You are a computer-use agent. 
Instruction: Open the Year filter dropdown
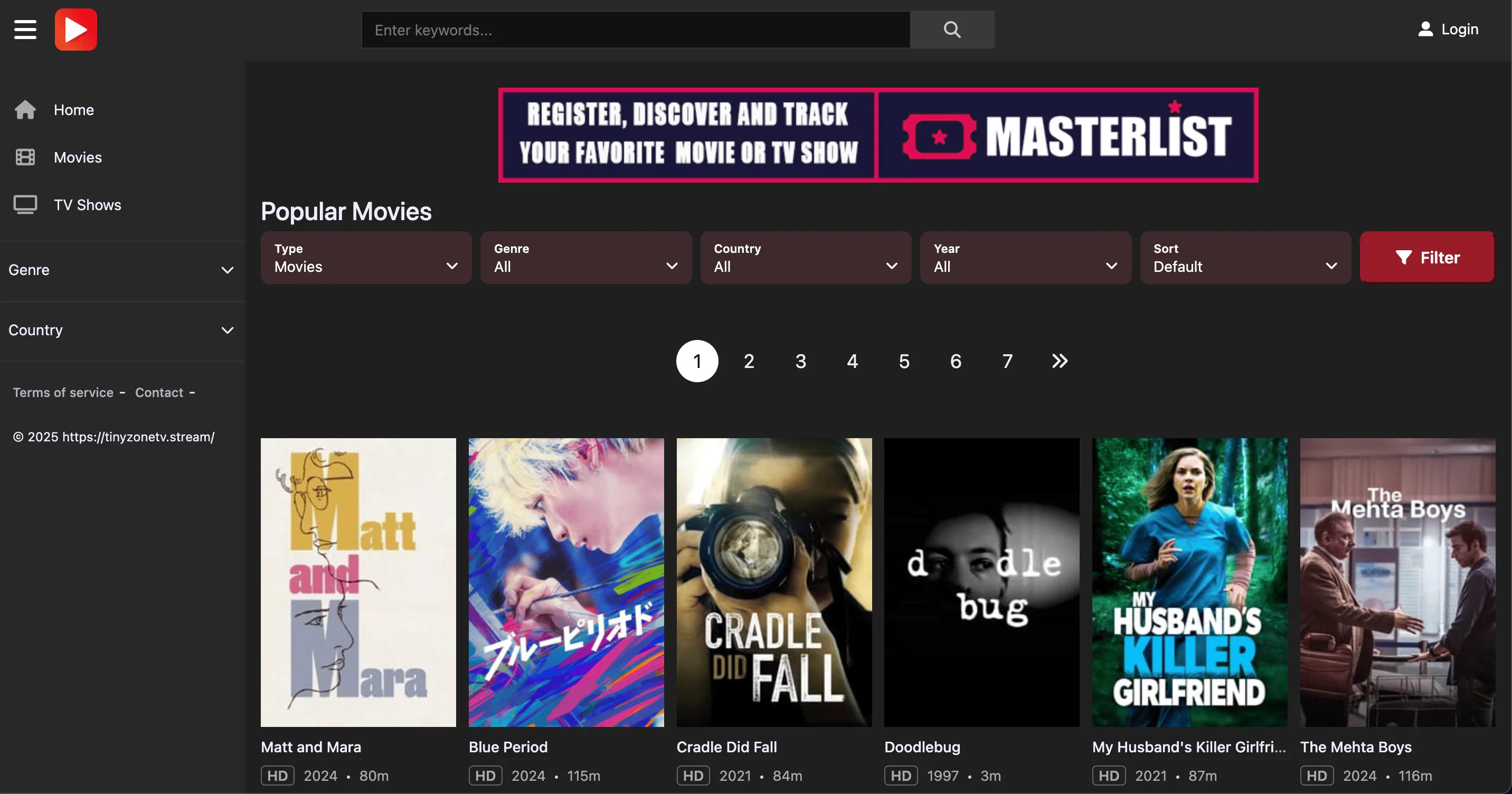pos(1025,258)
